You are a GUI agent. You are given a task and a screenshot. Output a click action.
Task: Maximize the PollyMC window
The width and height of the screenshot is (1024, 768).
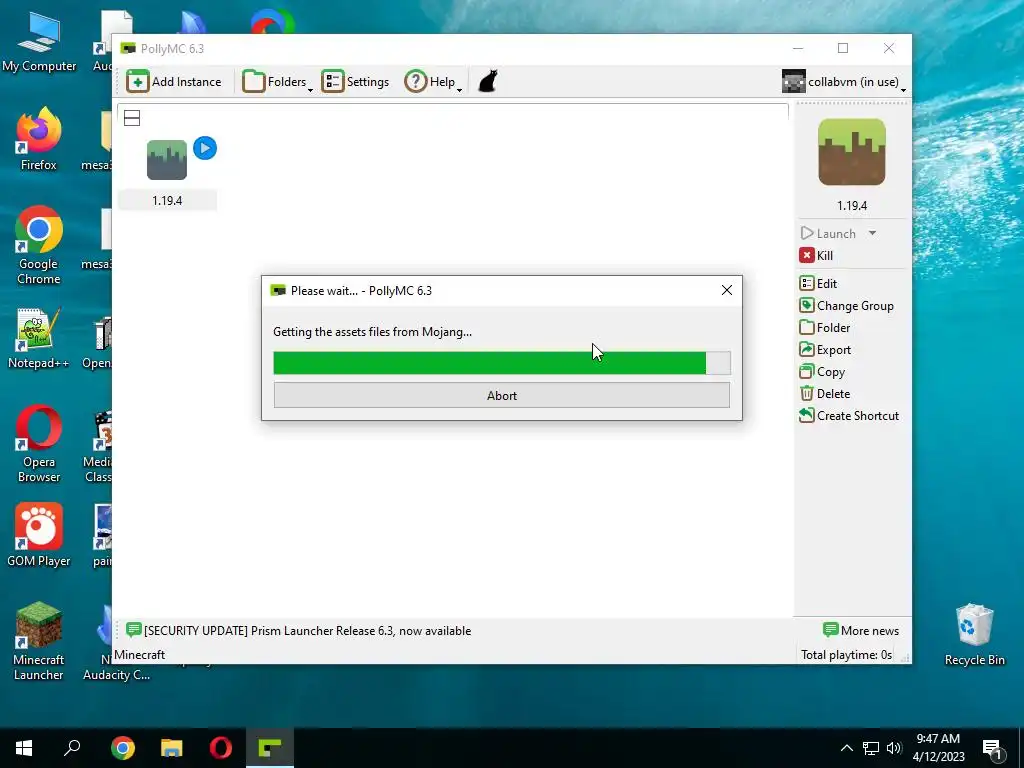tap(843, 48)
